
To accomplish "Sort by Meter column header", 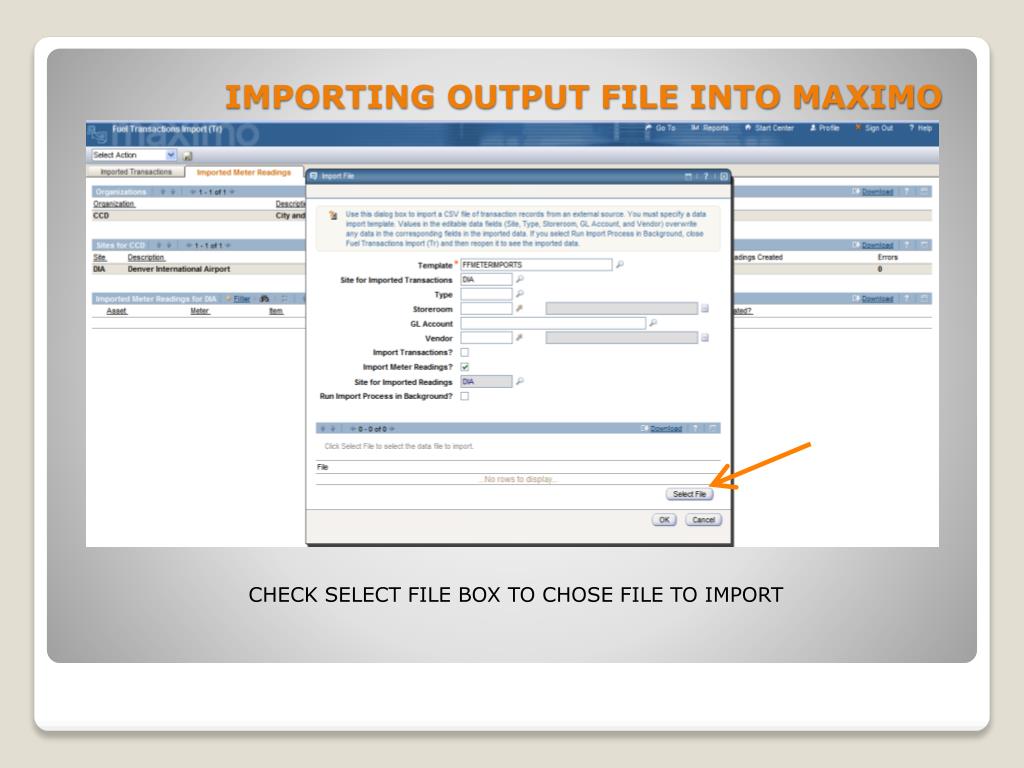I will 199,311.
